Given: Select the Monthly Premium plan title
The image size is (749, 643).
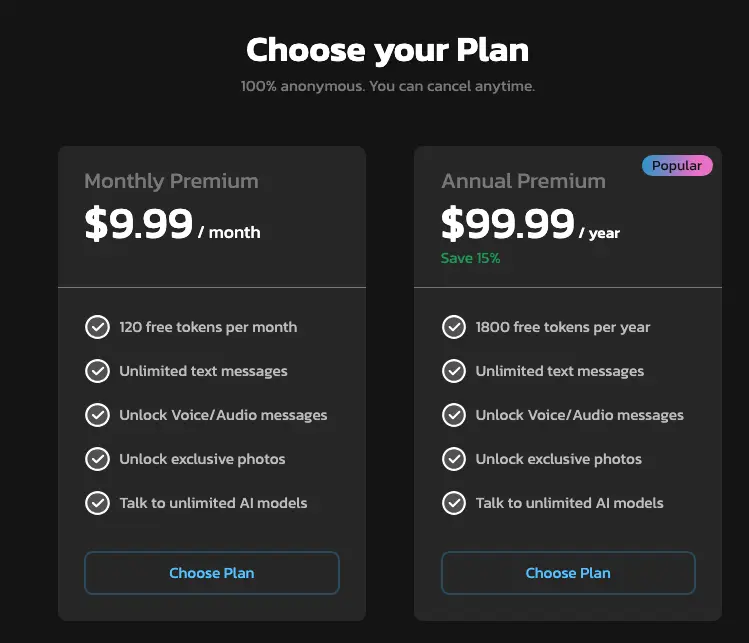Looking at the screenshot, I should pos(171,182).
